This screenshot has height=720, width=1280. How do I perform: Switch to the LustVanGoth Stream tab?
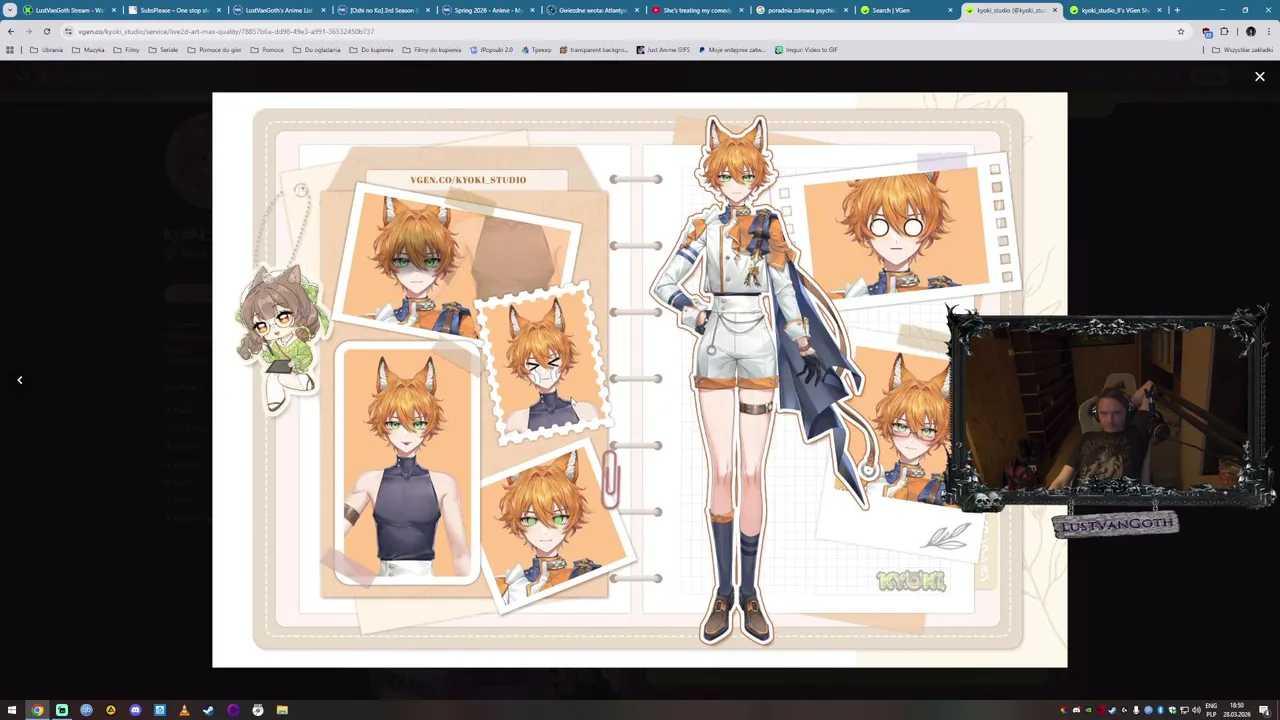[70, 10]
